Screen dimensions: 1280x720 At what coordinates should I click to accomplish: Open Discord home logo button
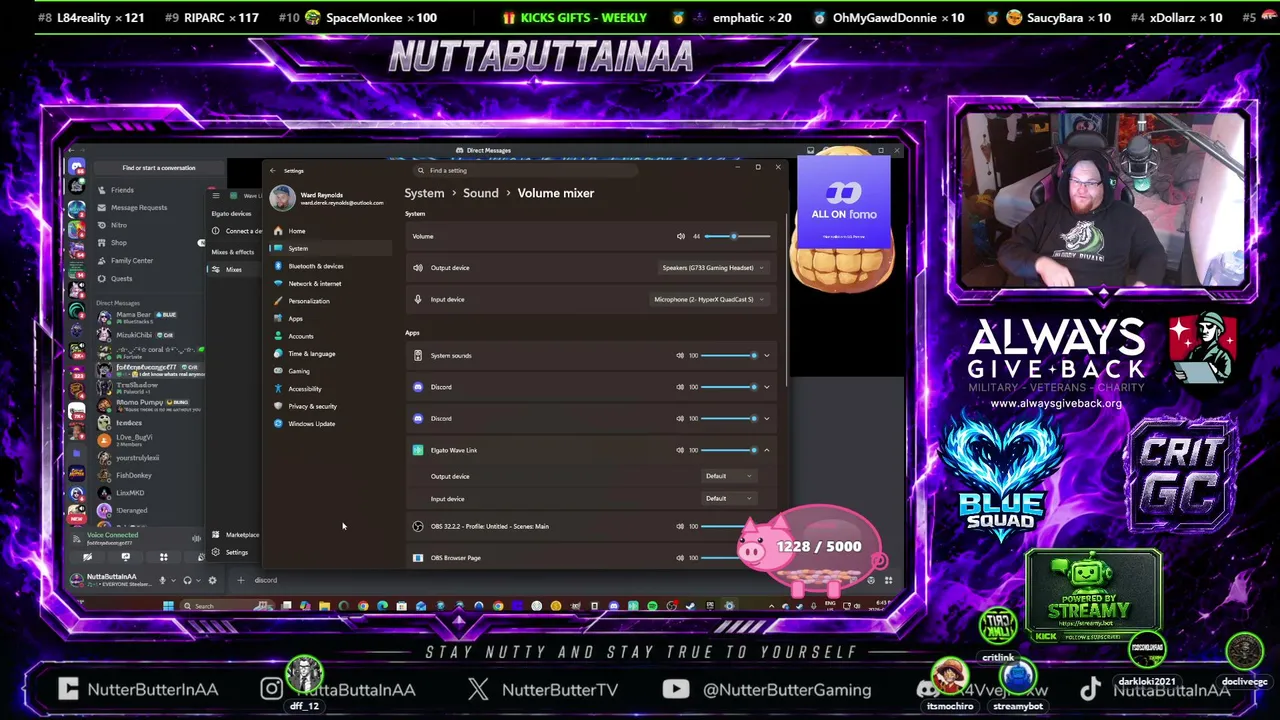[x=77, y=167]
